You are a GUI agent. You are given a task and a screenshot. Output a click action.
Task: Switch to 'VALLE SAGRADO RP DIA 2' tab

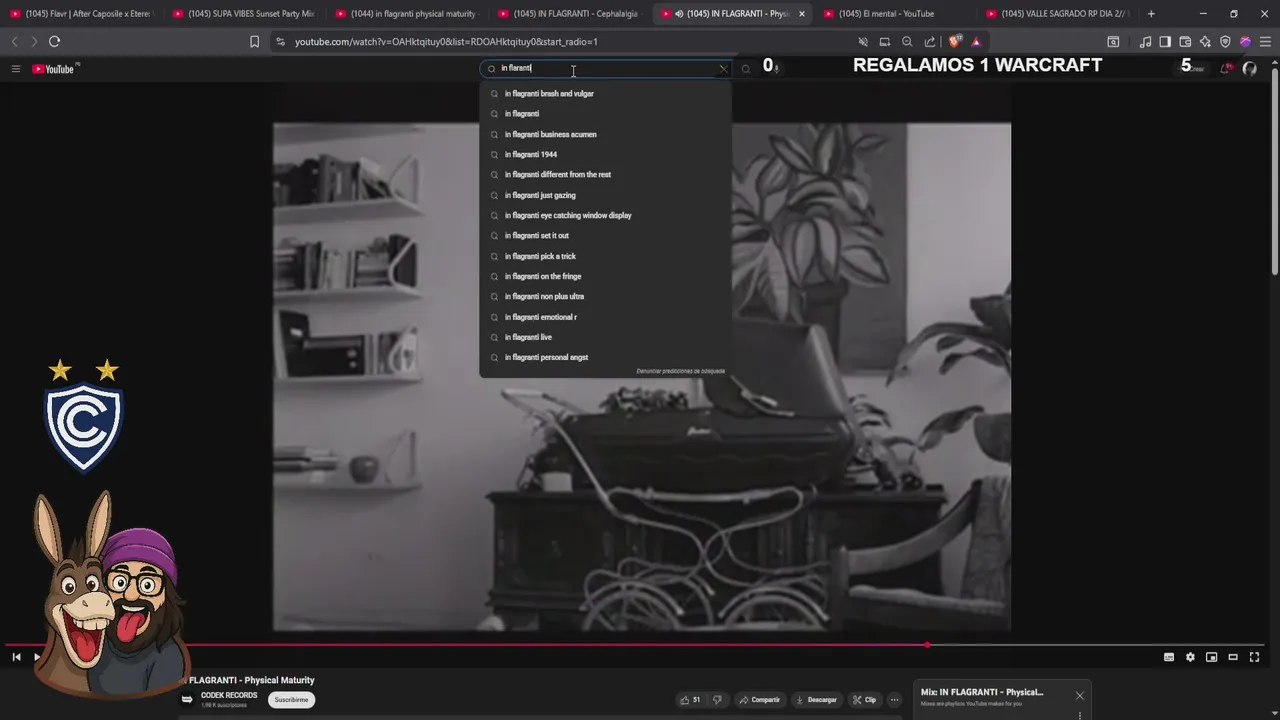pyautogui.click(x=1058, y=14)
